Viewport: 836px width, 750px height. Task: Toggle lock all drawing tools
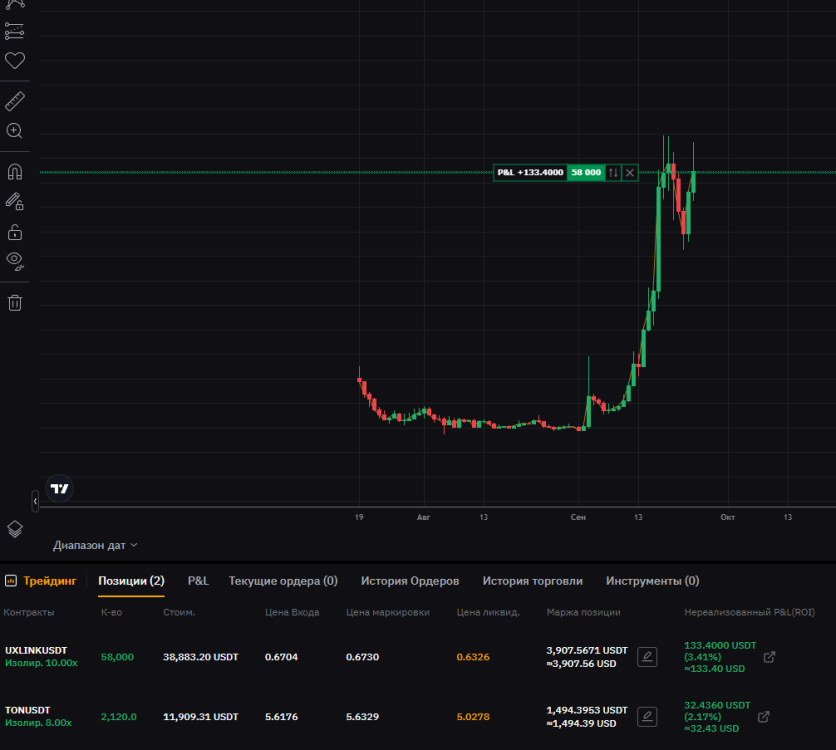[x=15, y=232]
